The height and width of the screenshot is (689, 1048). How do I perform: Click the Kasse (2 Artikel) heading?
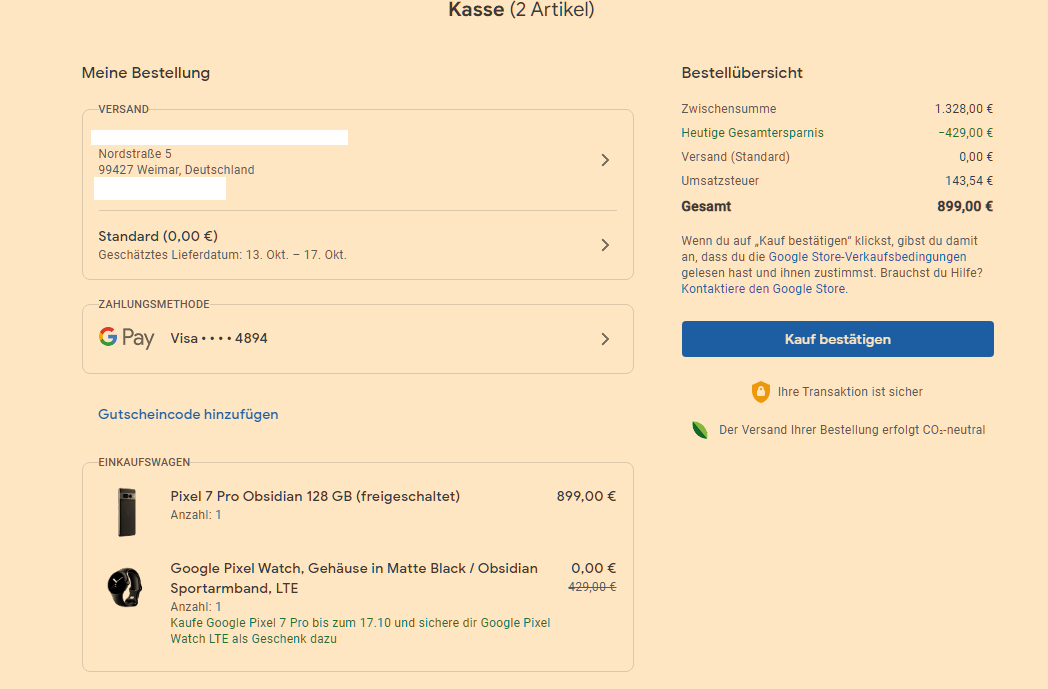[521, 10]
